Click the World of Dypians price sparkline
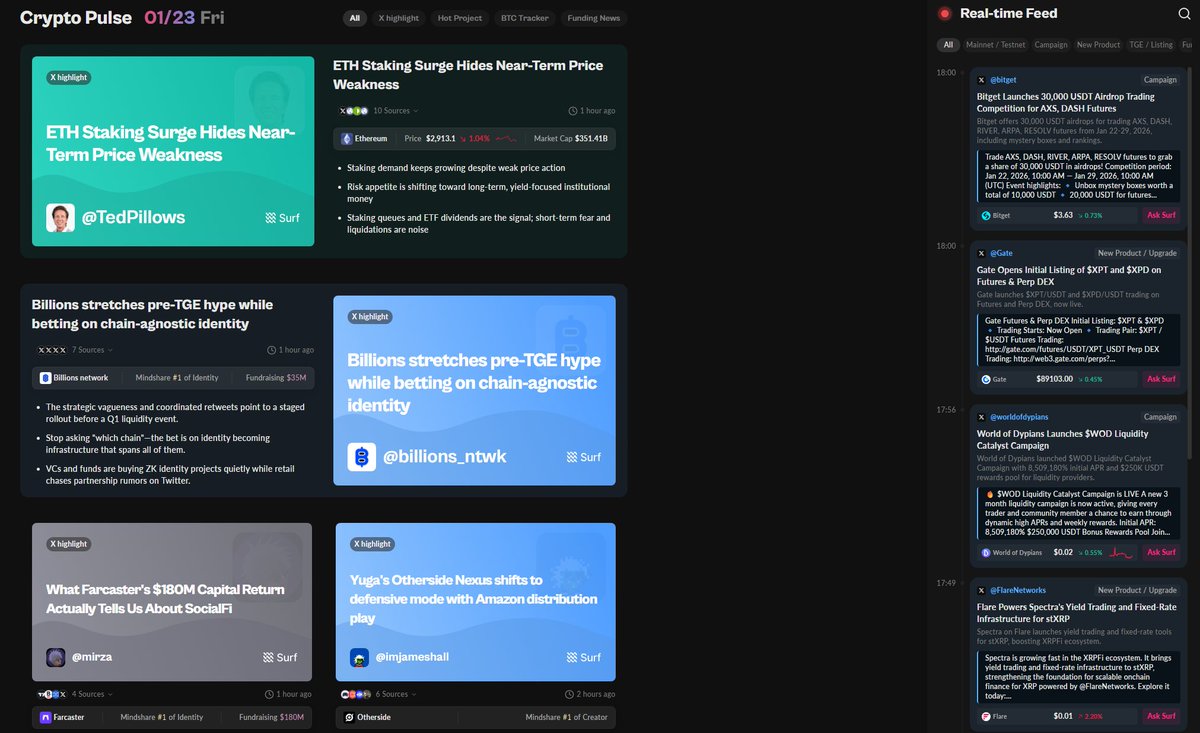Viewport: 1200px width, 733px height. (1122, 552)
